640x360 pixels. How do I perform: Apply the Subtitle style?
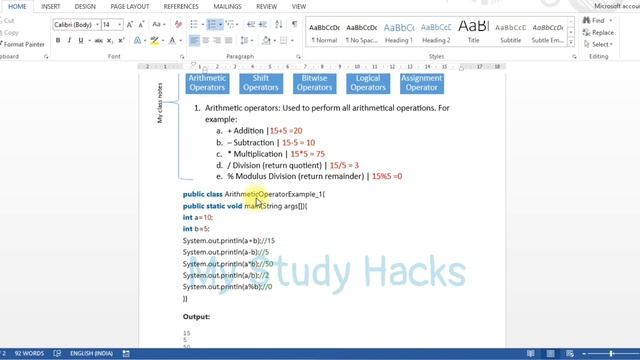[x=511, y=33]
